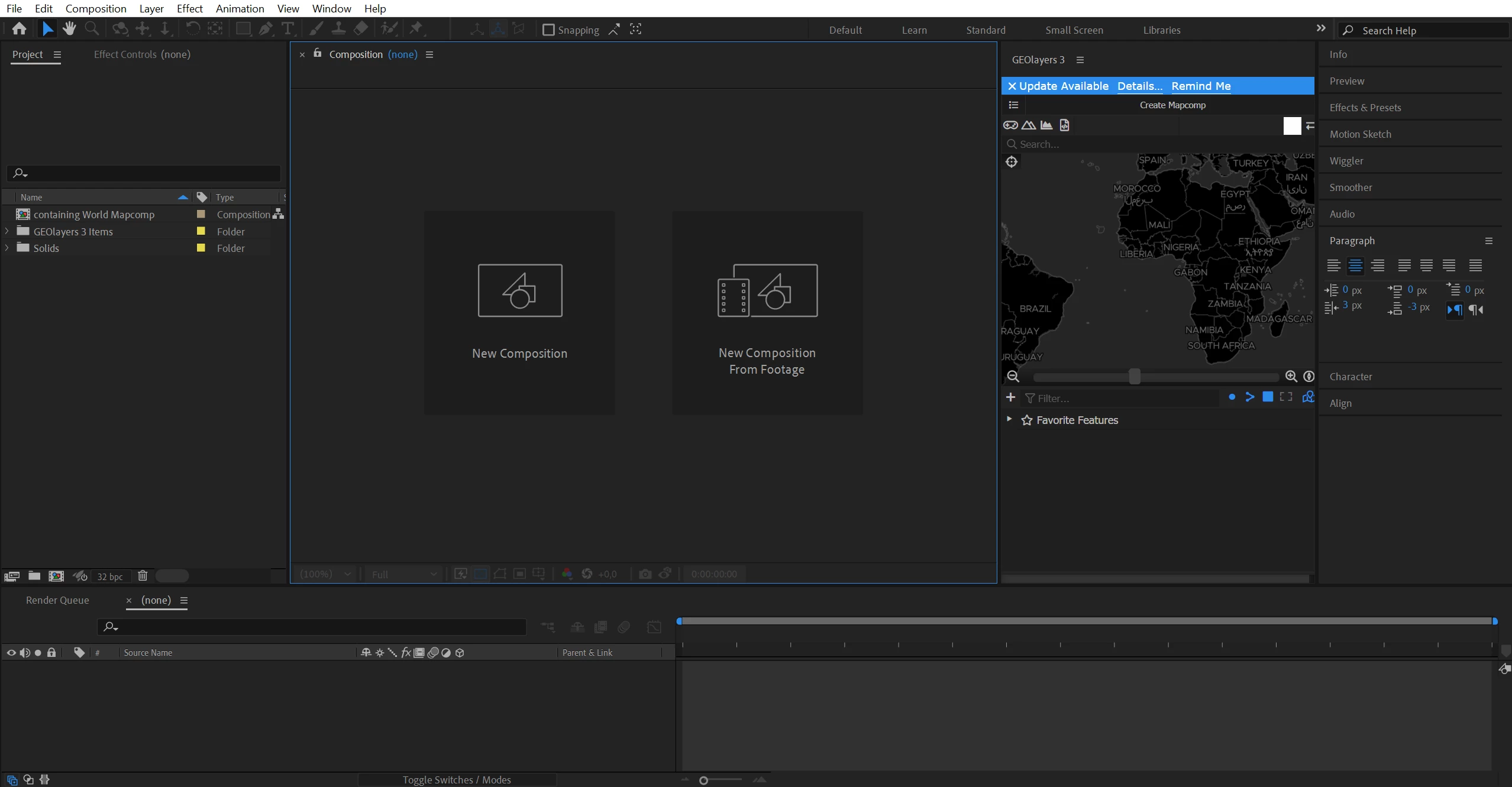Click the trash icon in Project panel
The image size is (1512, 787).
click(143, 575)
